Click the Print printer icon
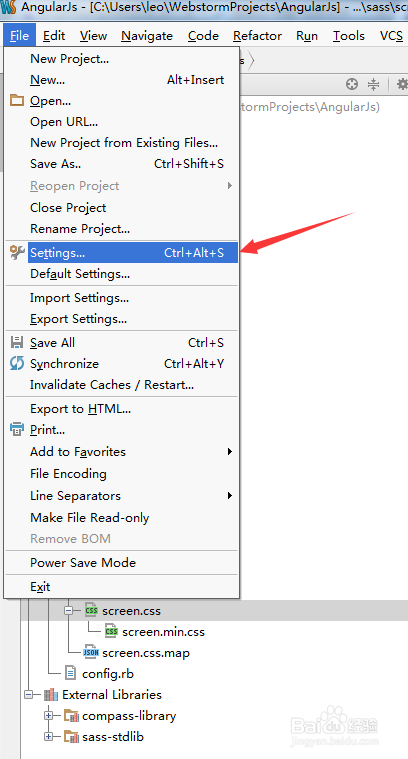The width and height of the screenshot is (408, 759). (17, 429)
